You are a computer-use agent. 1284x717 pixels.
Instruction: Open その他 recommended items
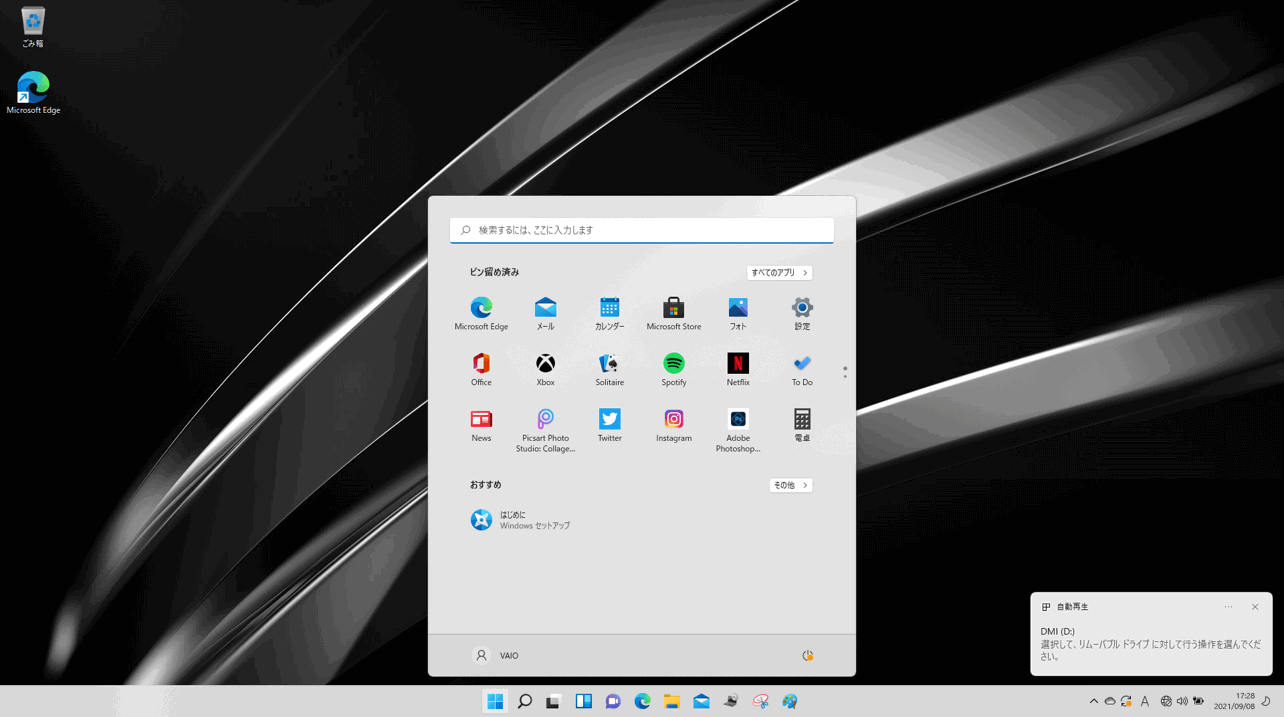(790, 485)
